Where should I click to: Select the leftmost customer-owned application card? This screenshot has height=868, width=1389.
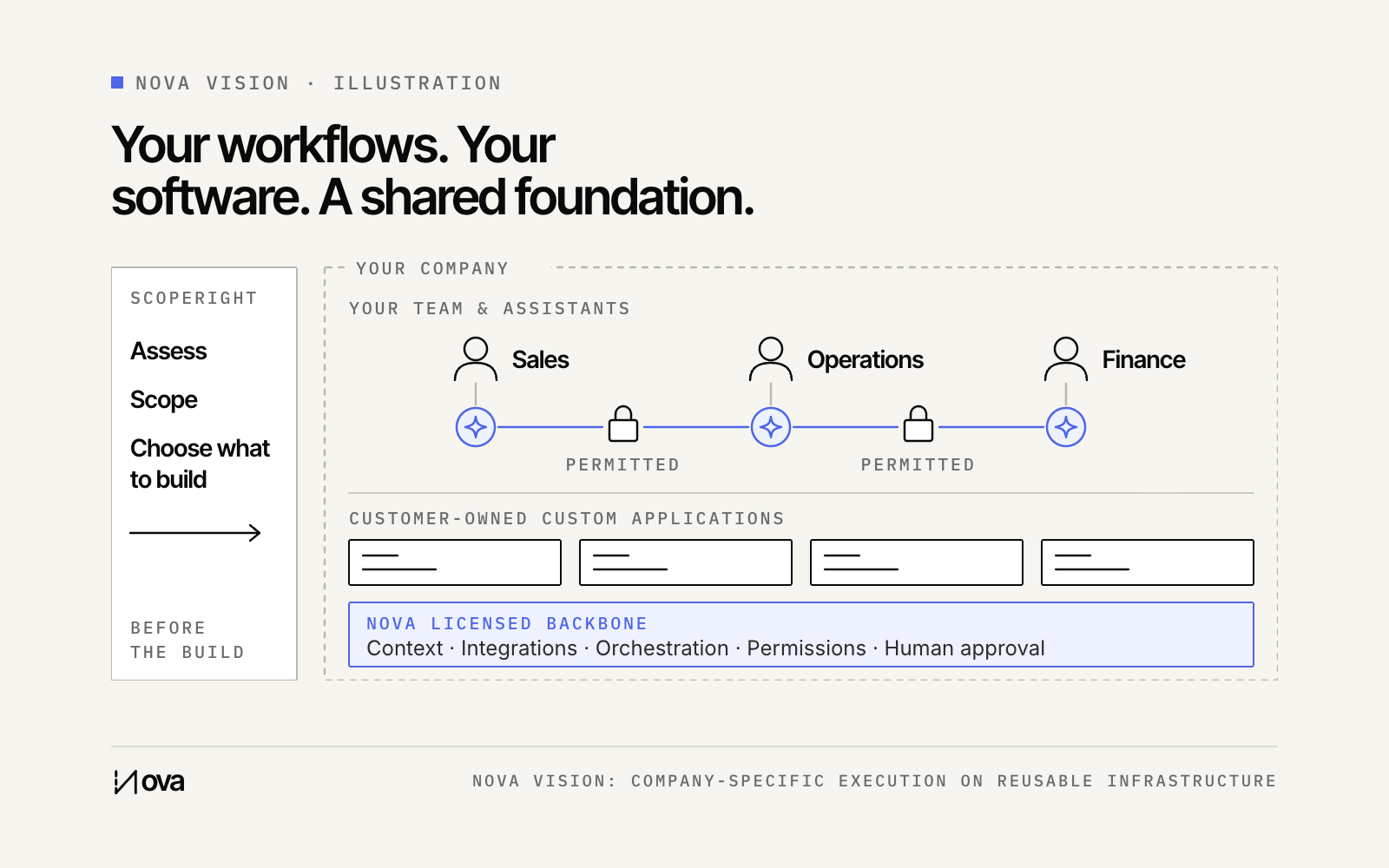coord(455,562)
